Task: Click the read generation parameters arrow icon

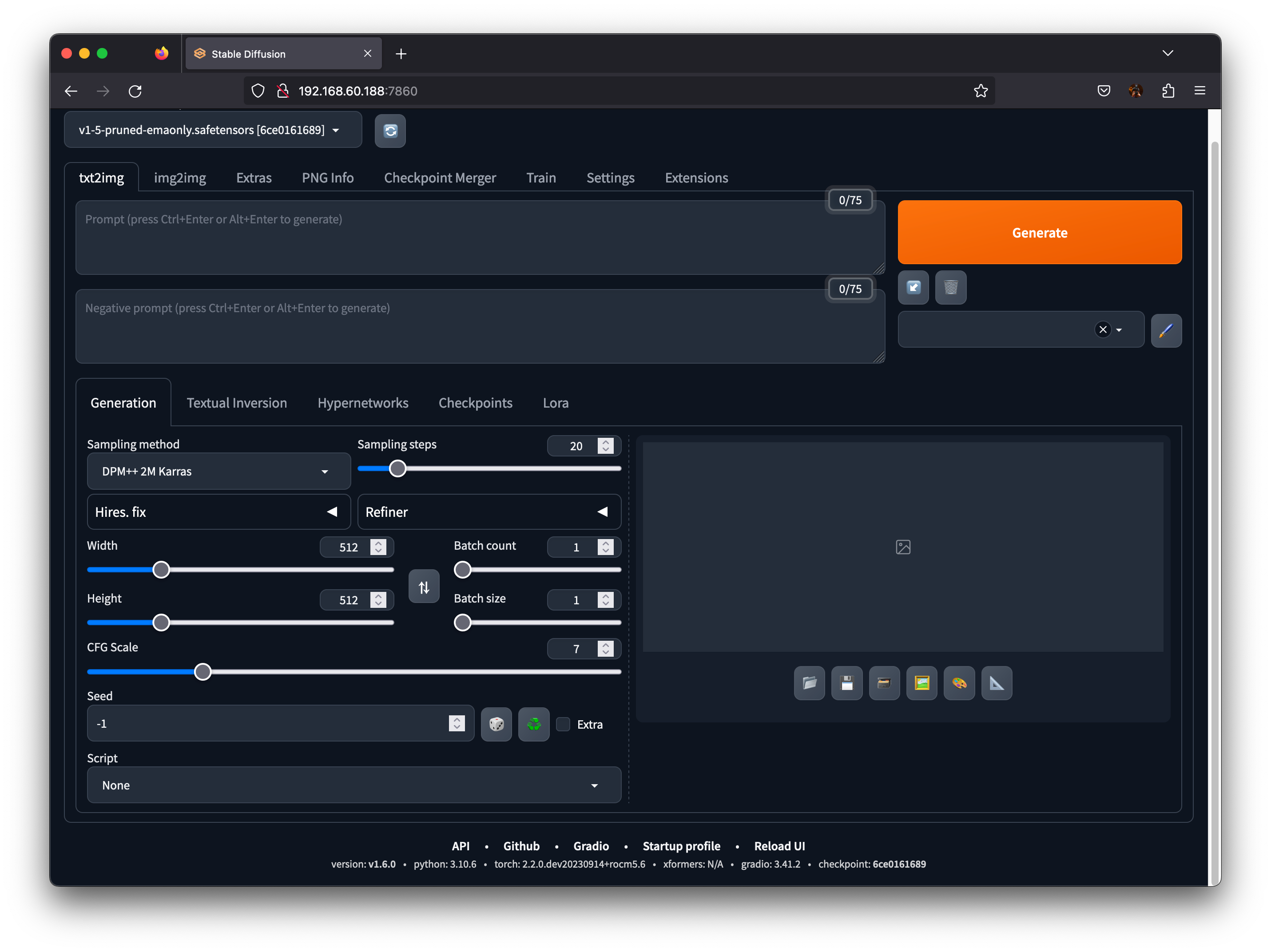Action: (913, 287)
